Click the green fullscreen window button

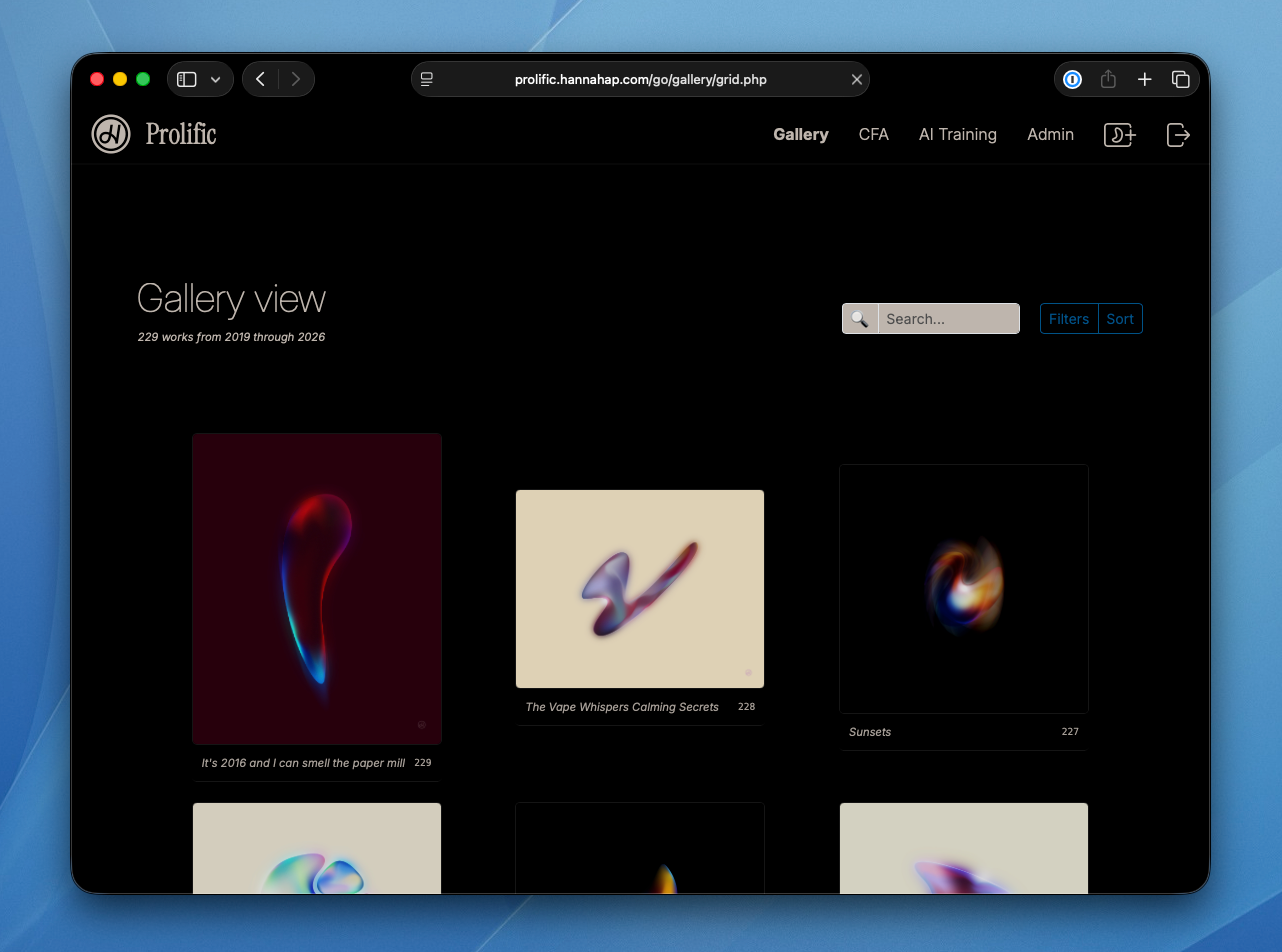[143, 79]
